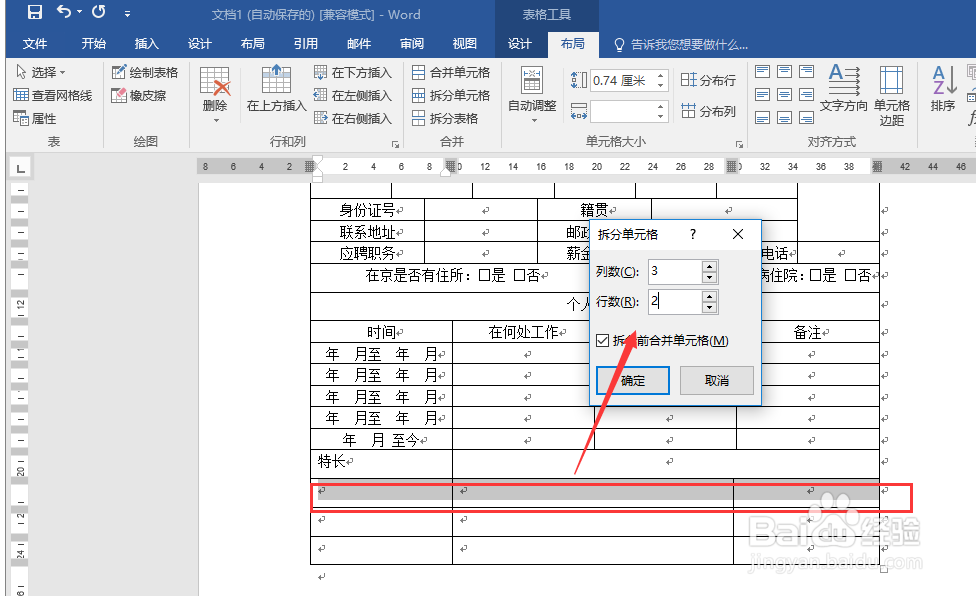Screen dimensions: 976x596
Task: Open the 行和列 group dialog launcher
Action: pyautogui.click(x=395, y=144)
